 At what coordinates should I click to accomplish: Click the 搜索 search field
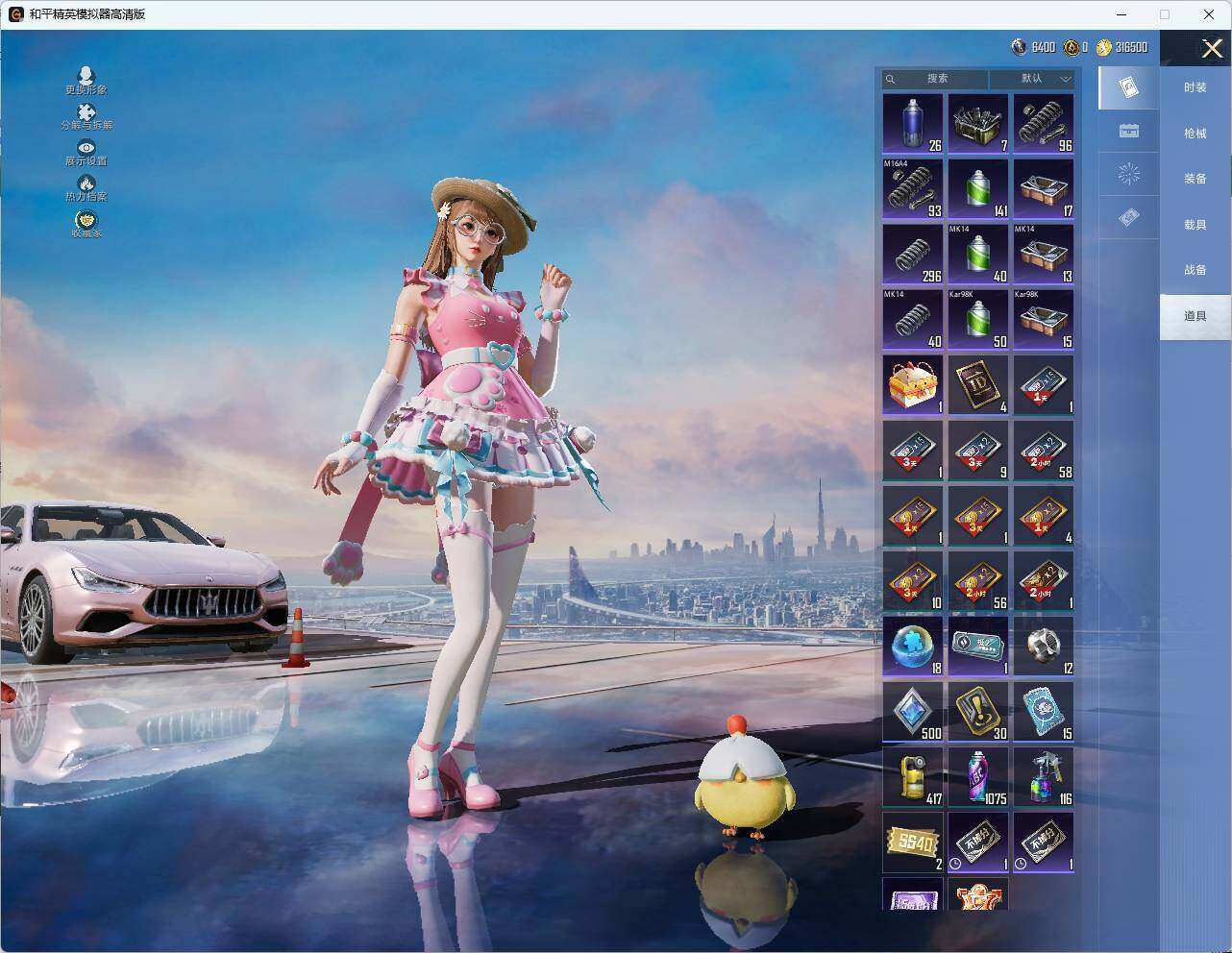(x=935, y=79)
